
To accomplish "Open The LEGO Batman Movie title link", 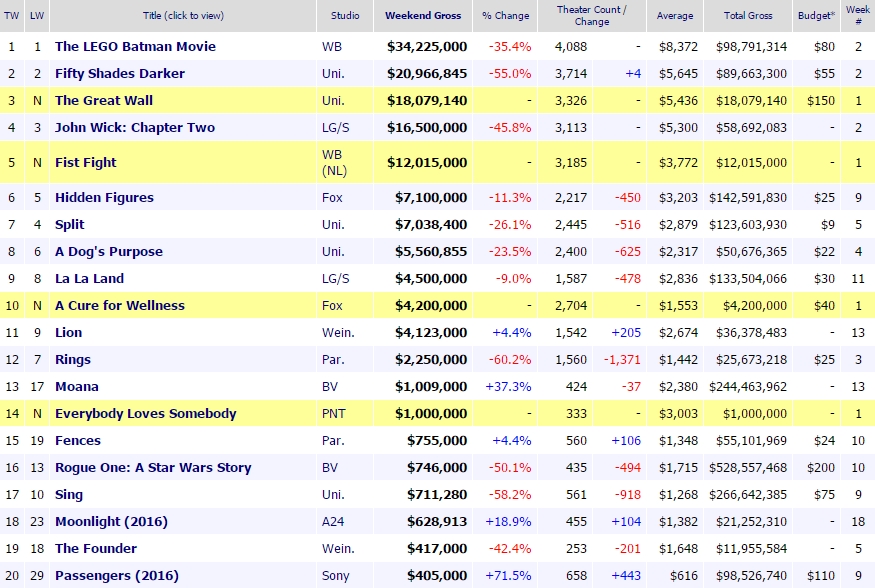I will point(135,46).
